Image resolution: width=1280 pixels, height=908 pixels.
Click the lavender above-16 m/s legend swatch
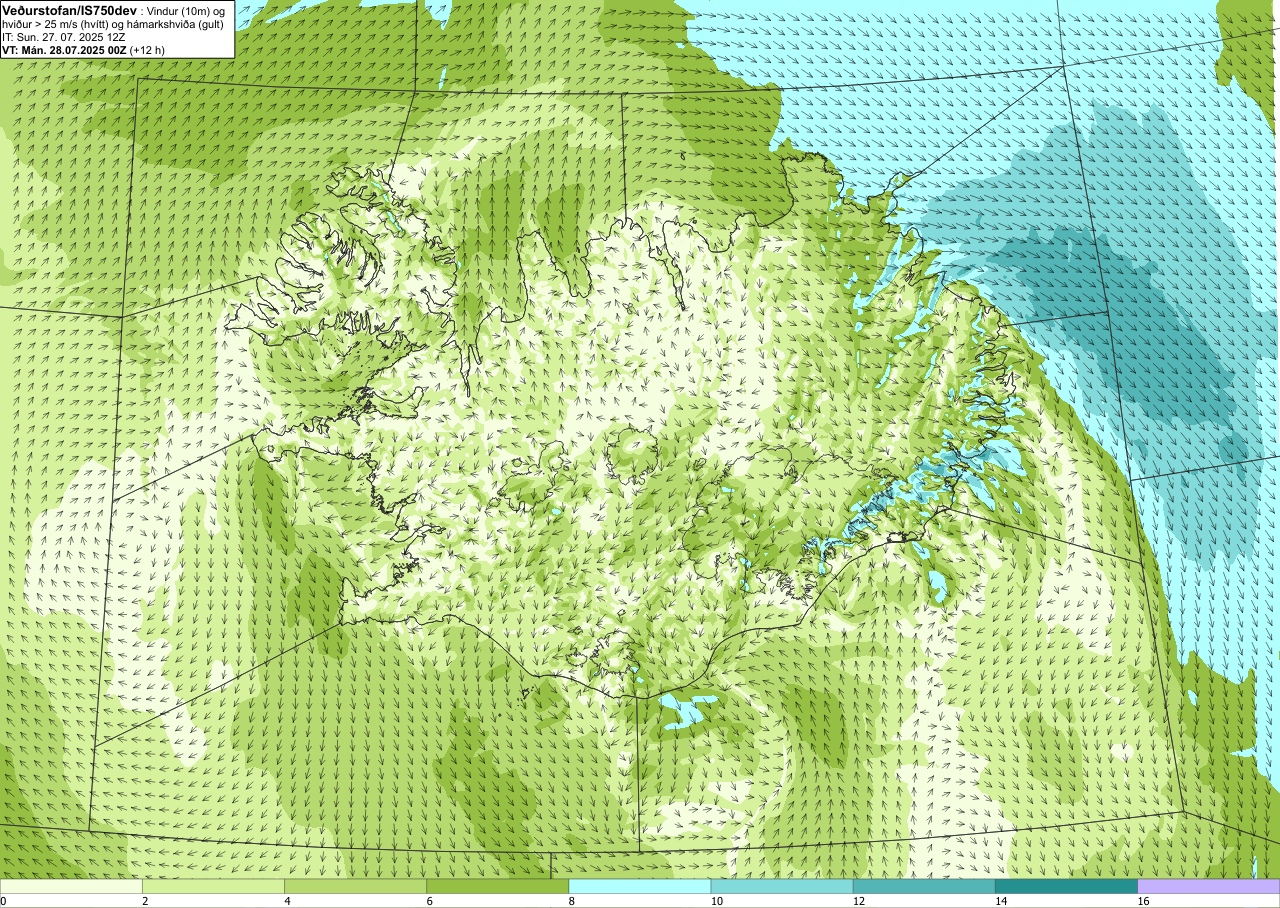(1208, 886)
